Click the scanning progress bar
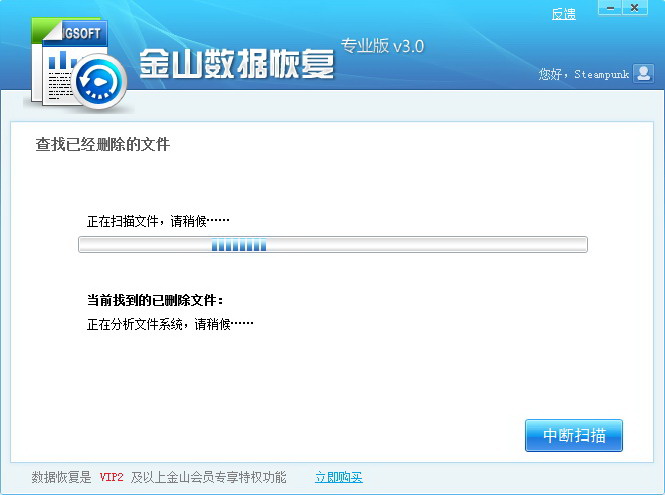The width and height of the screenshot is (665, 495). (333, 244)
